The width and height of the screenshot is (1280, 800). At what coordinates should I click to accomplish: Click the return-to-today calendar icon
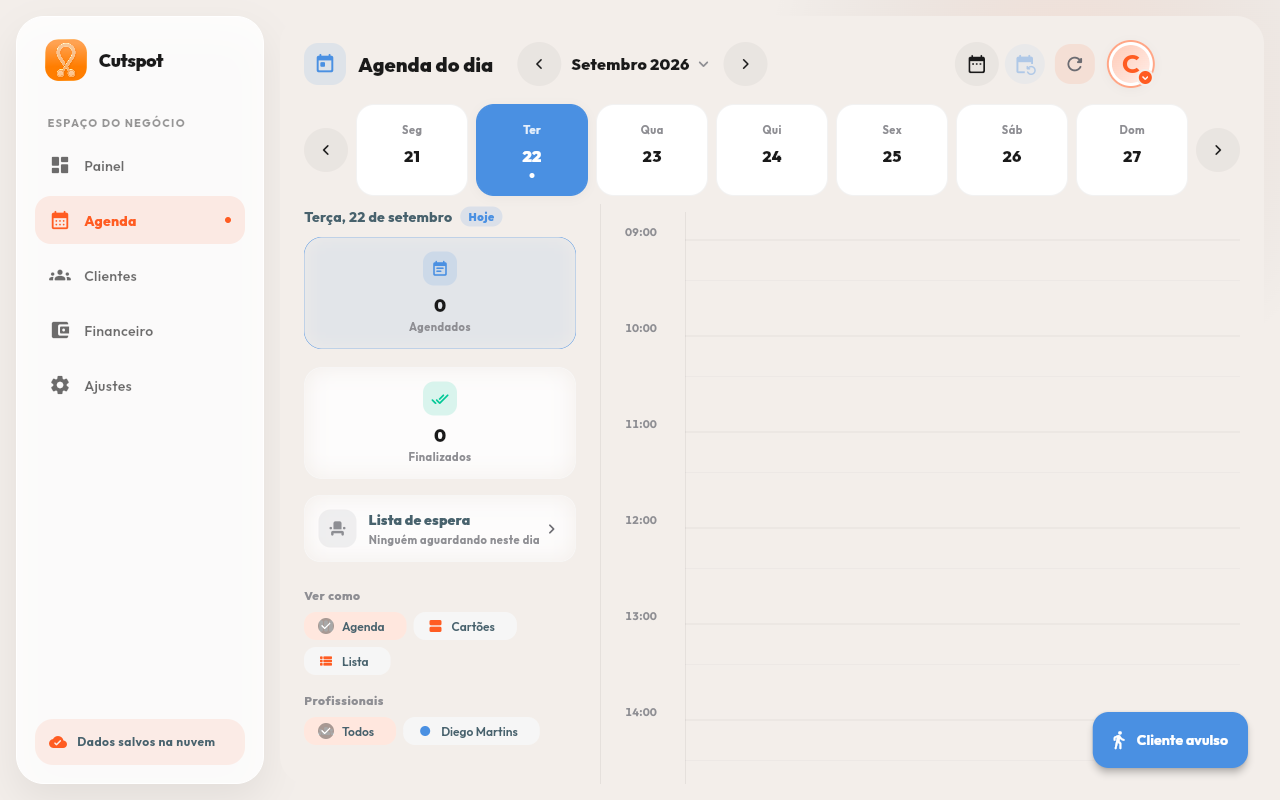pyautogui.click(x=1025, y=64)
